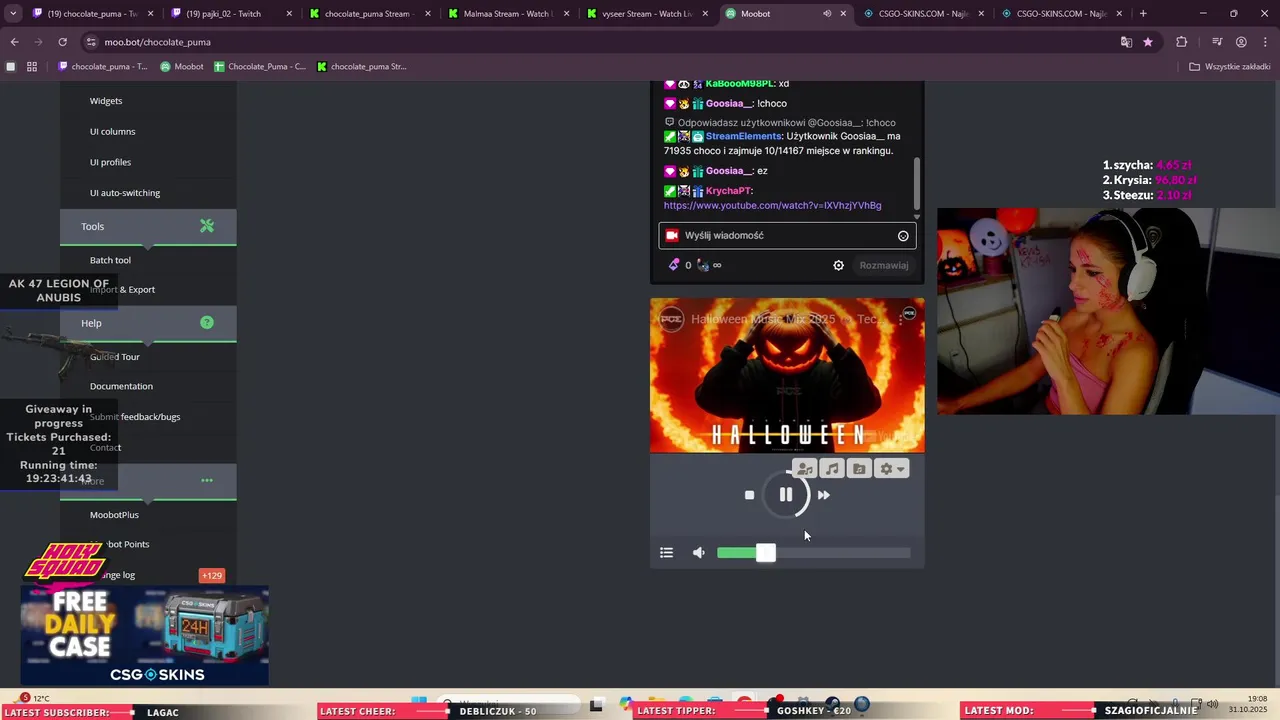Open the apps grid in bookmarks bar

coord(32,67)
